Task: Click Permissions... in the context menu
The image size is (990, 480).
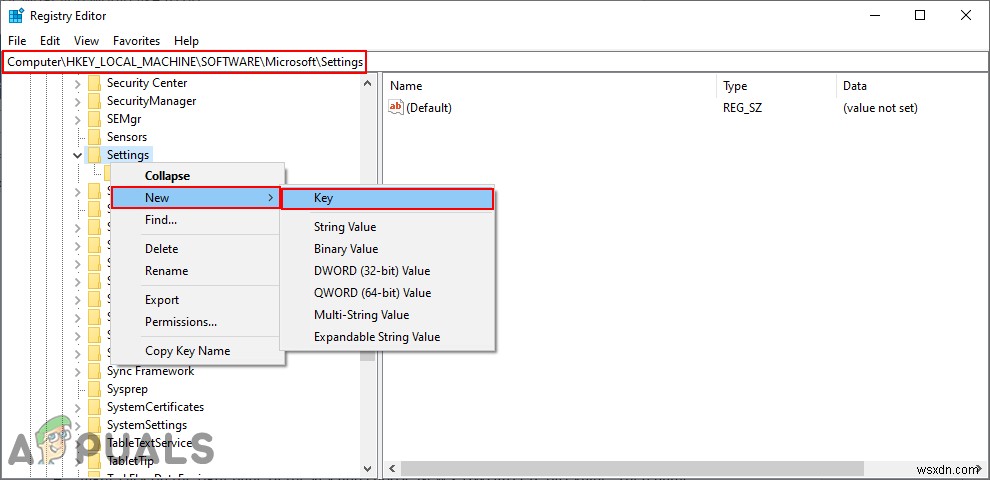Action: click(x=181, y=322)
